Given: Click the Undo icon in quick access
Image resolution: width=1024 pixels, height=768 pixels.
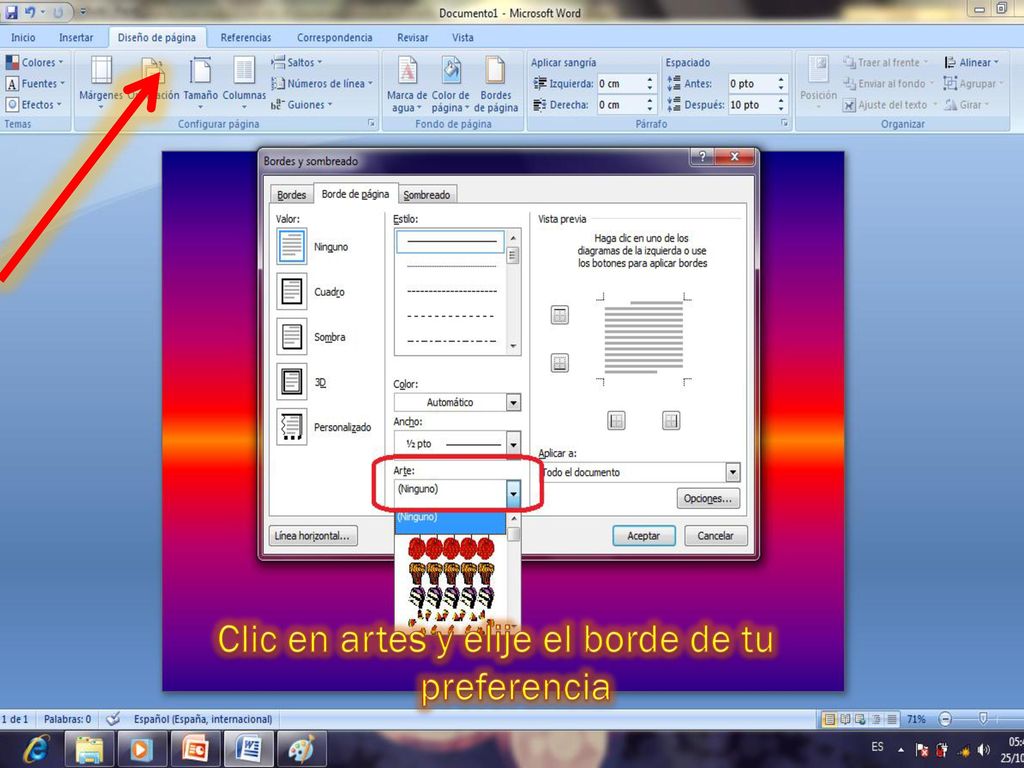Looking at the screenshot, I should [30, 12].
